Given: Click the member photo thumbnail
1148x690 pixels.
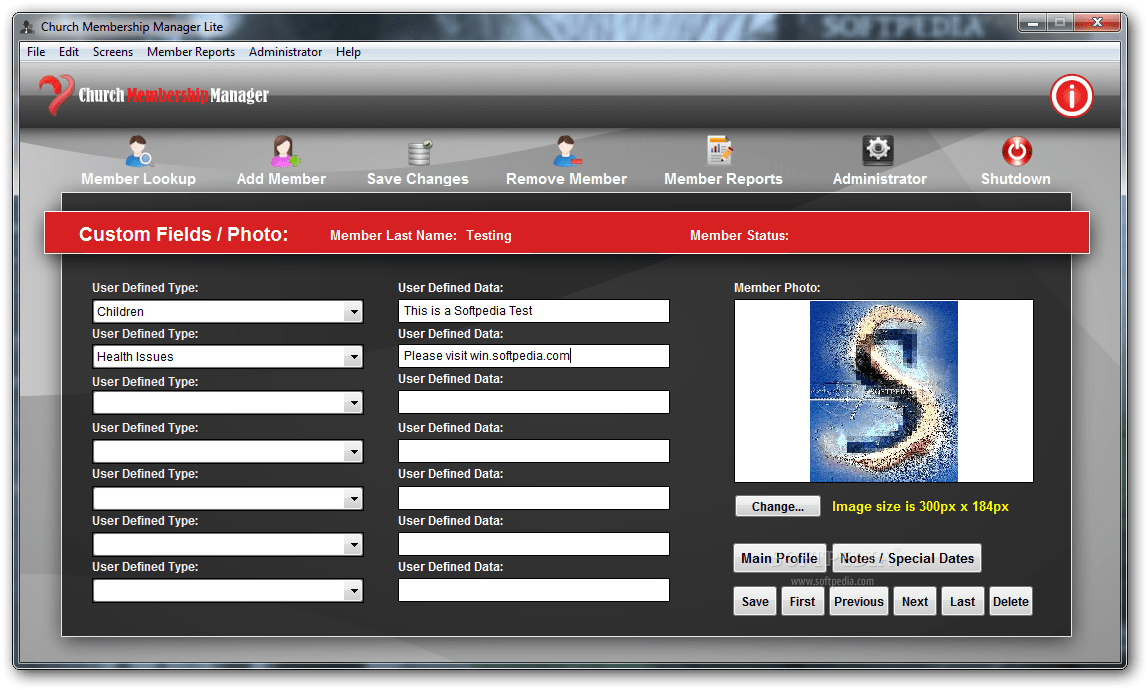Looking at the screenshot, I should [883, 390].
